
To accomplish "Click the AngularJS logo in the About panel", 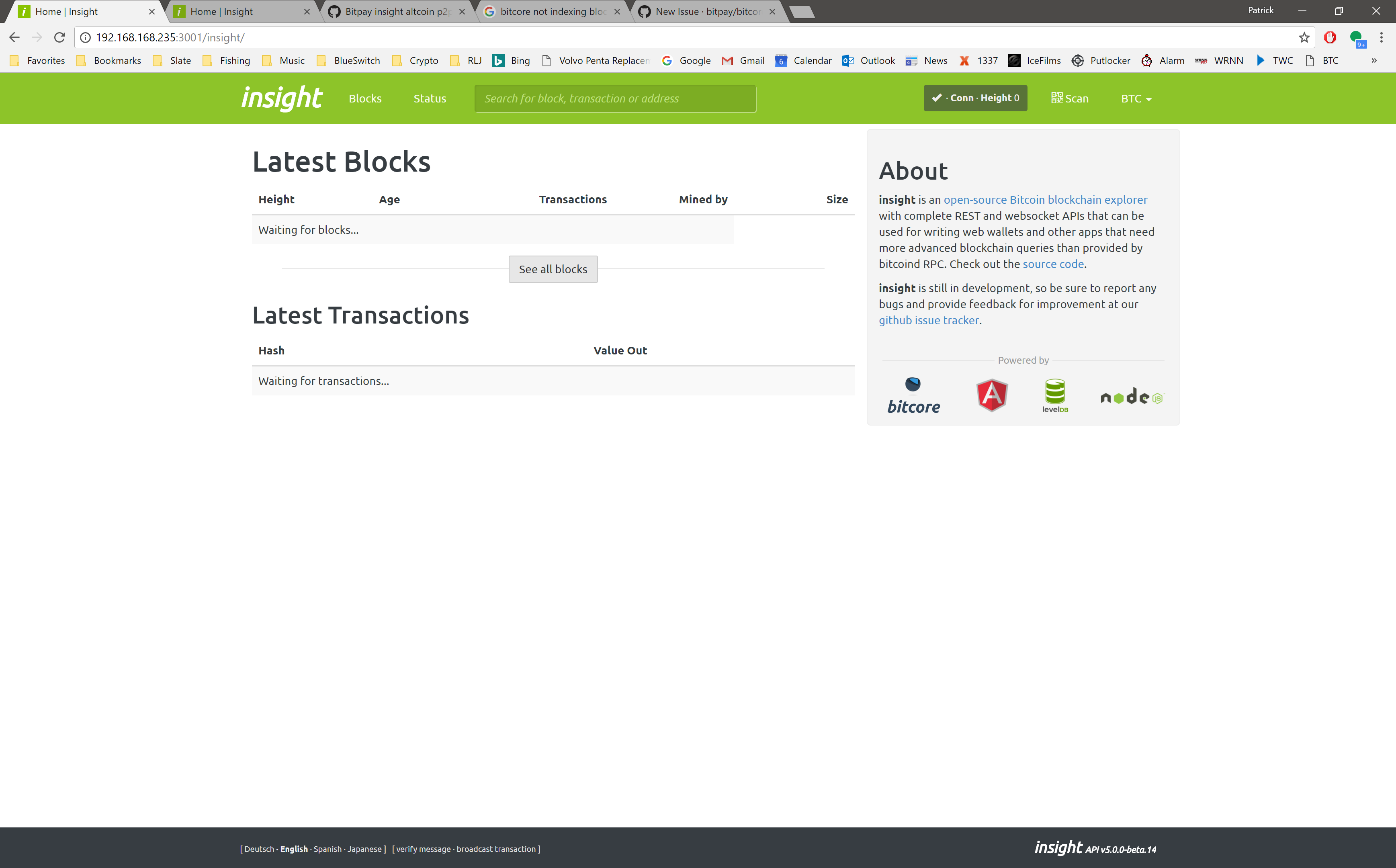I will [x=991, y=394].
